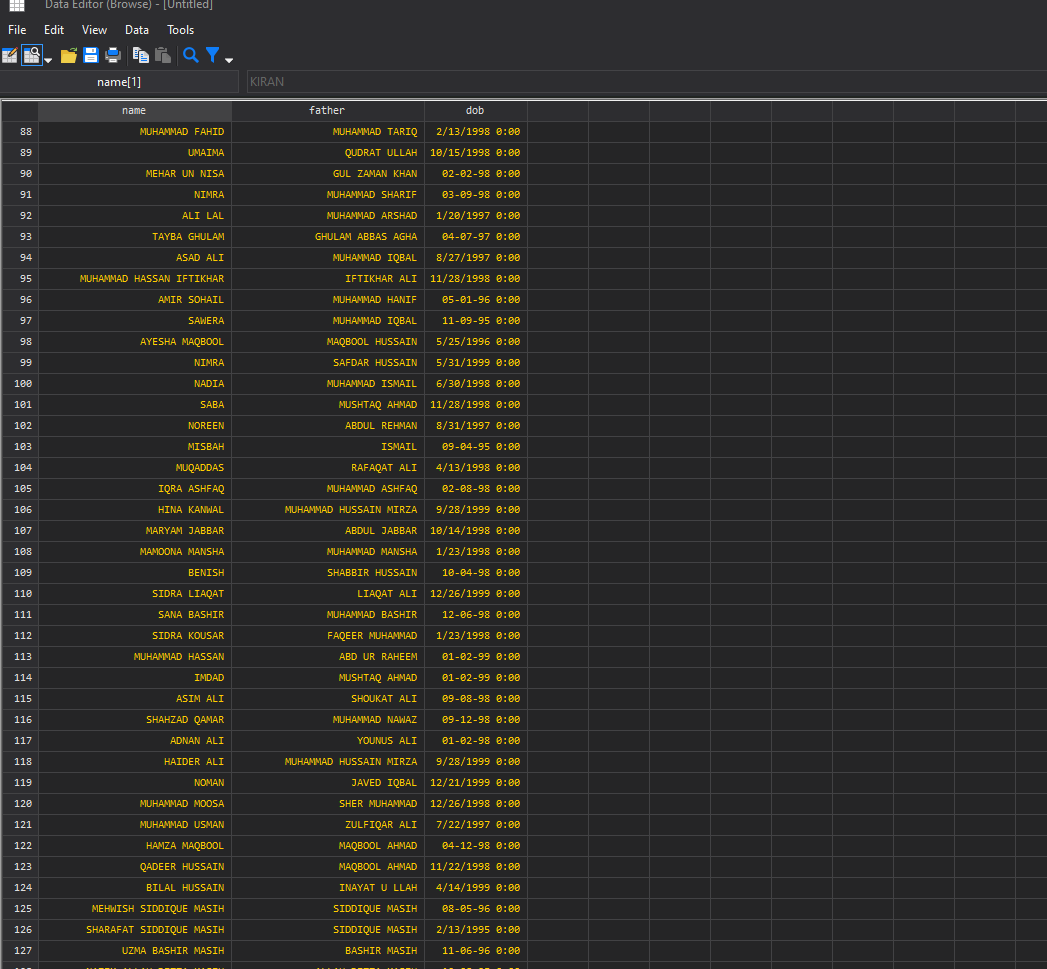Select row header 127
1047x969 pixels.
click(20, 950)
